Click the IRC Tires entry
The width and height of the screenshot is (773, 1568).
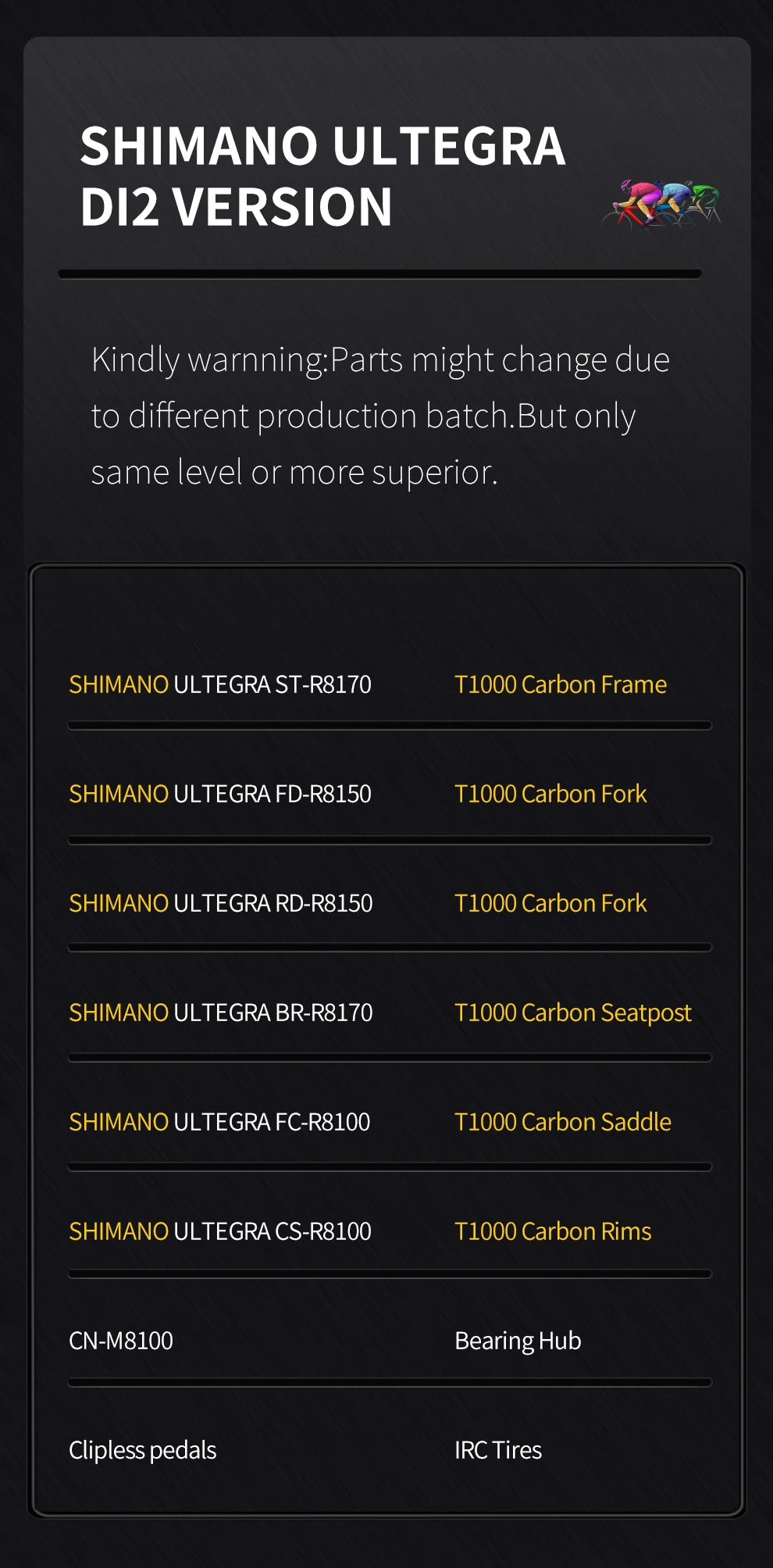[x=498, y=1450]
